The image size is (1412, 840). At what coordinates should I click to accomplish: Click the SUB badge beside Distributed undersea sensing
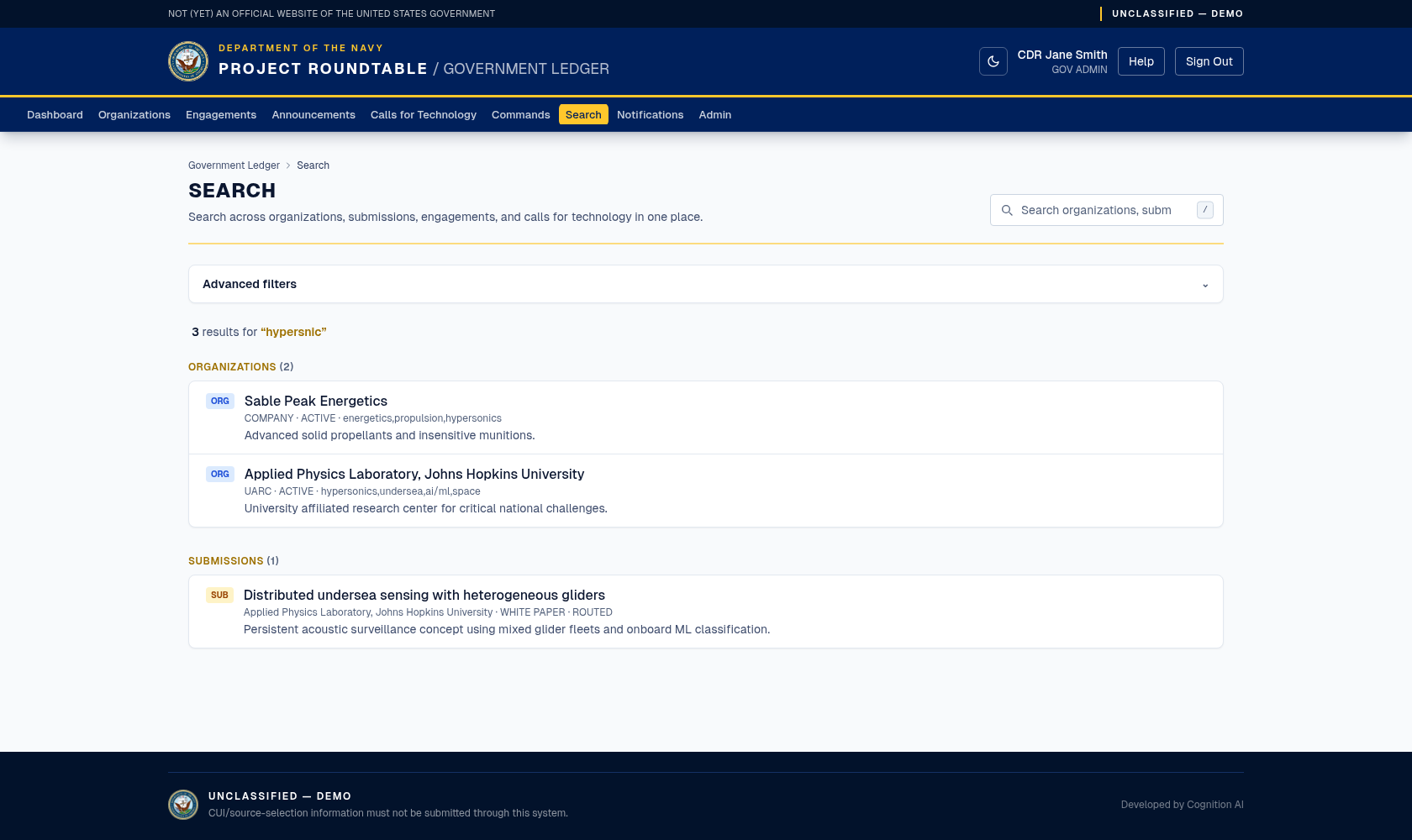tap(219, 596)
